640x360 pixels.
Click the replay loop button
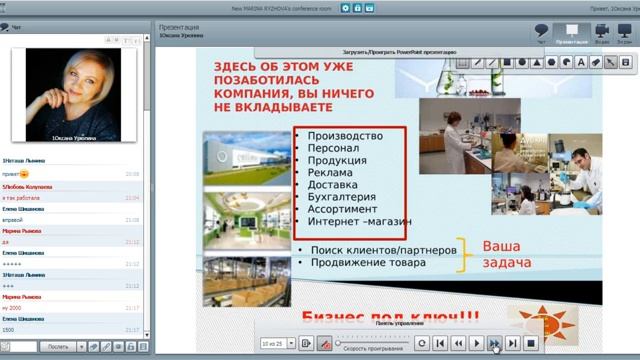click(x=422, y=343)
